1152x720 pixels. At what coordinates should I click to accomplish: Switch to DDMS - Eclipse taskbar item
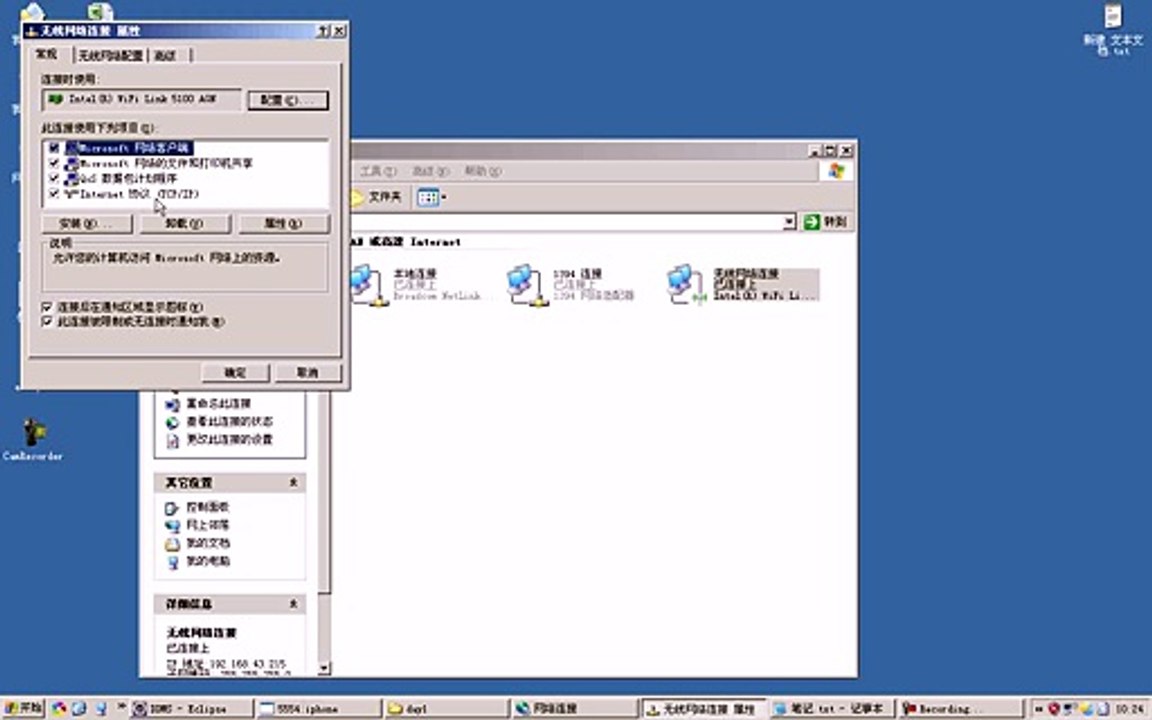[191, 709]
